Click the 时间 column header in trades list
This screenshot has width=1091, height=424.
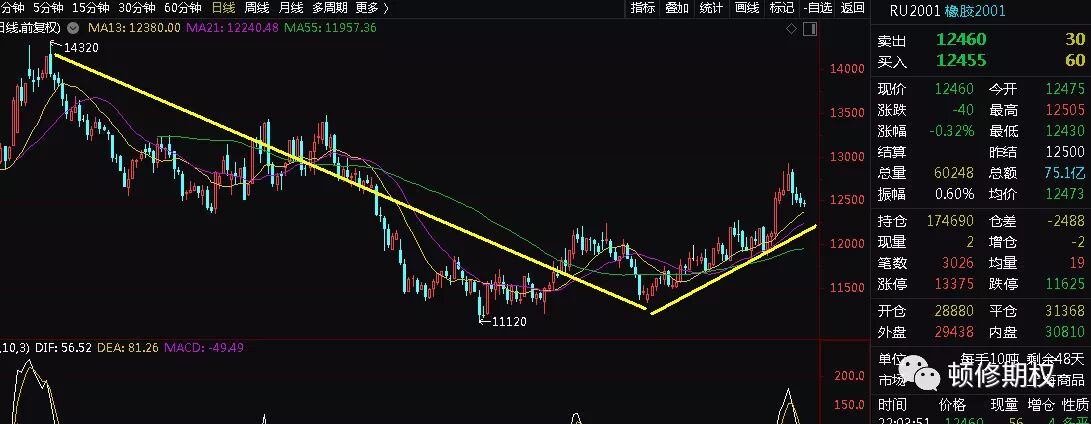(x=892, y=405)
